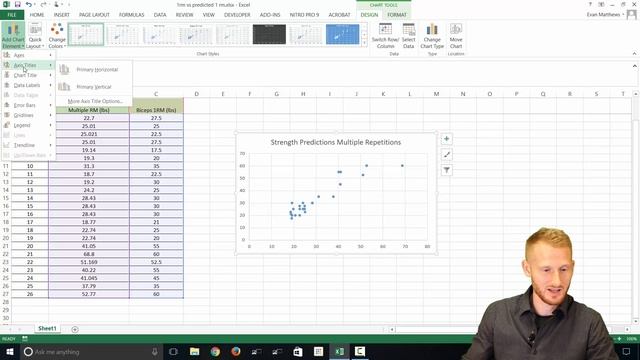Open the NITRO PRO 9 tab
640x360 pixels.
pos(304,15)
